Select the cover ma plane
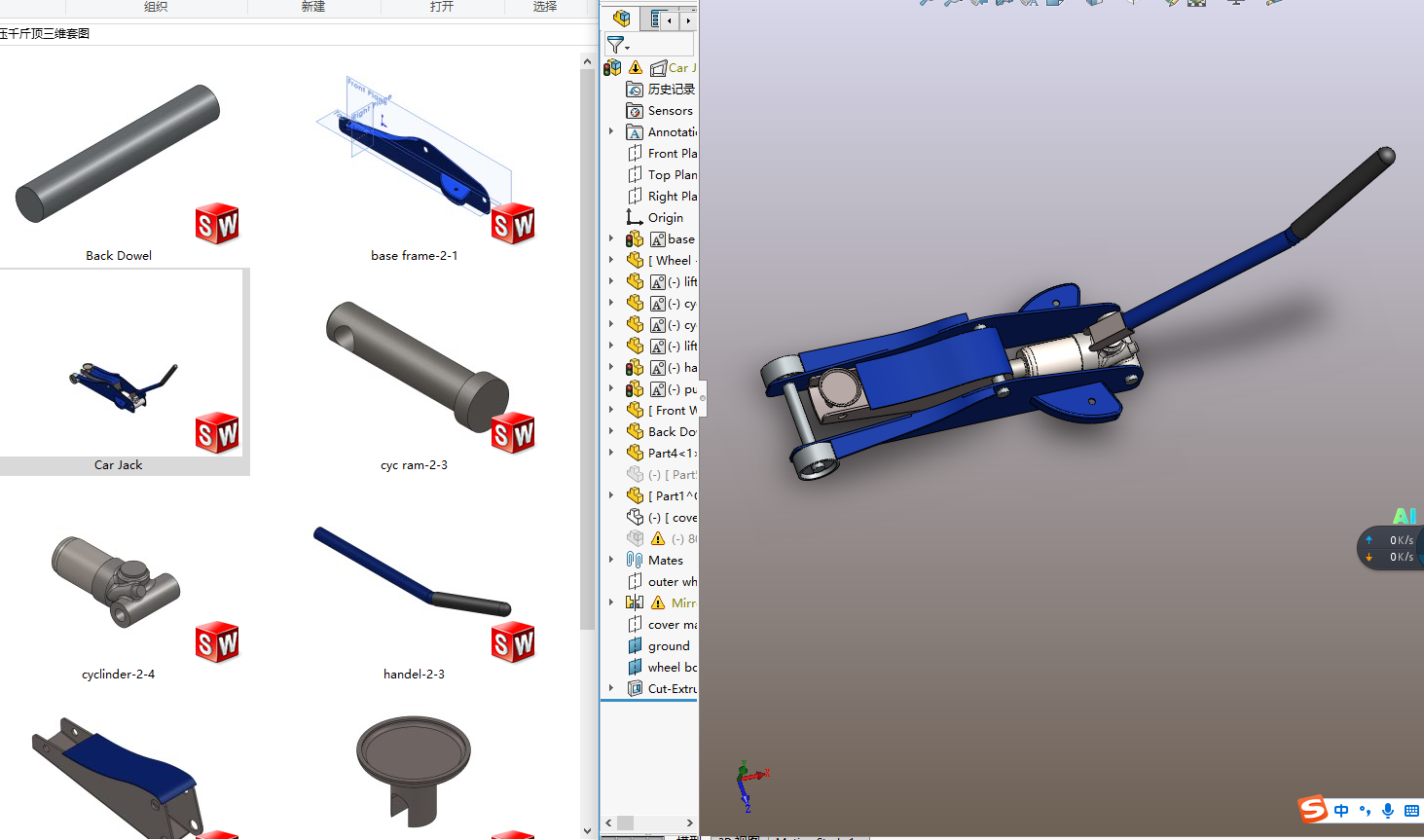The height and width of the screenshot is (840, 1424). tap(662, 625)
